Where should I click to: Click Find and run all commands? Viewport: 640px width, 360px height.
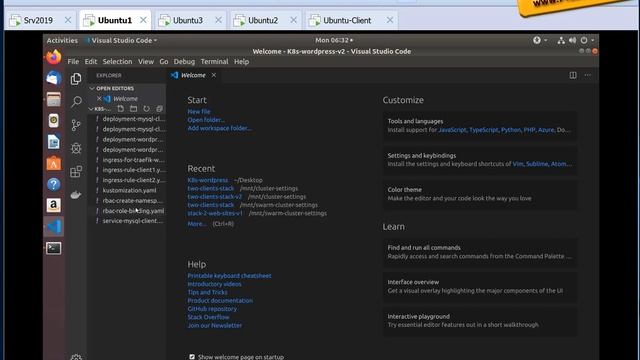[x=480, y=252]
